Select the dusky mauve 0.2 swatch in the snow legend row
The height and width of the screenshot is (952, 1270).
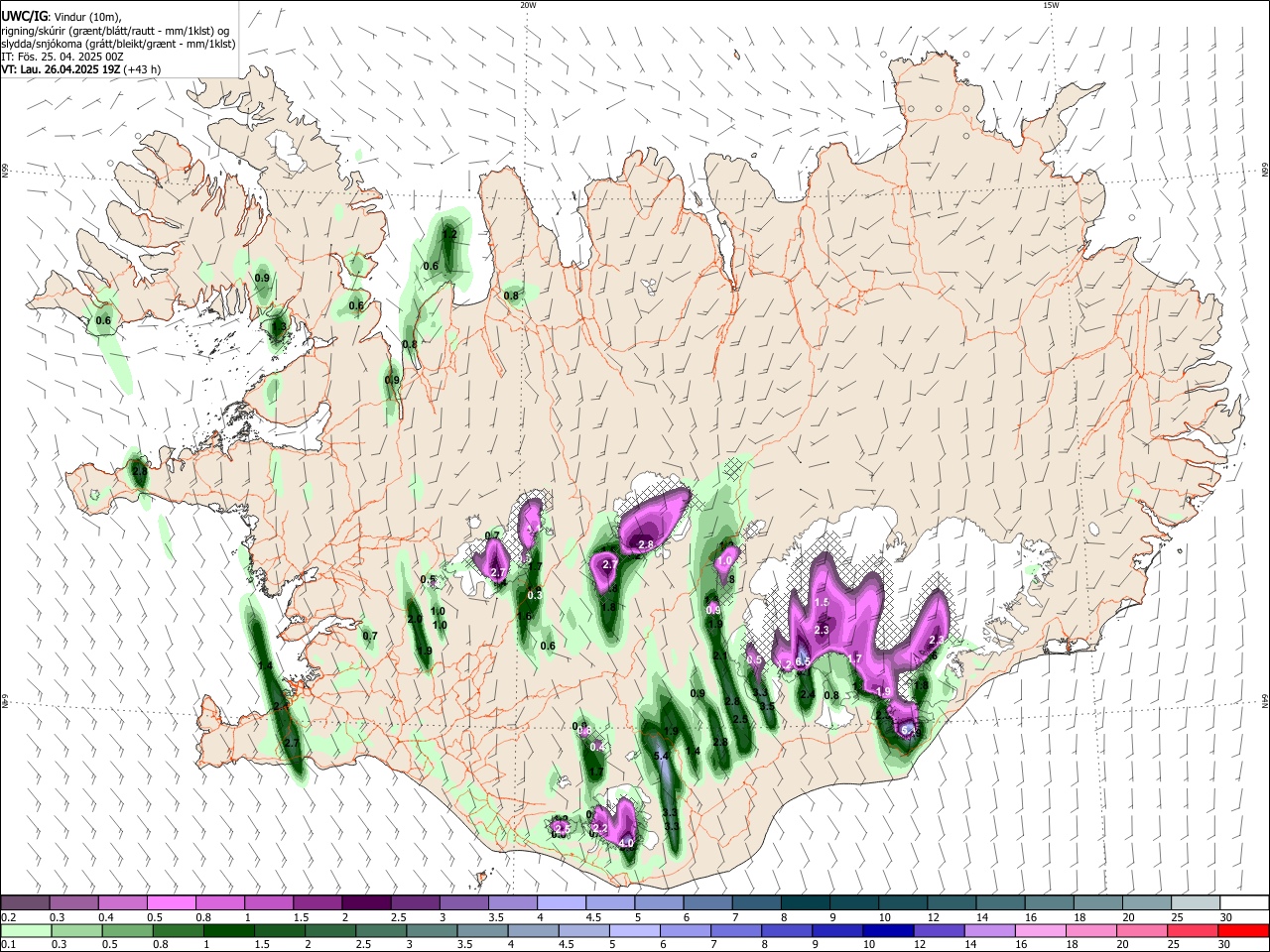click(x=25, y=902)
